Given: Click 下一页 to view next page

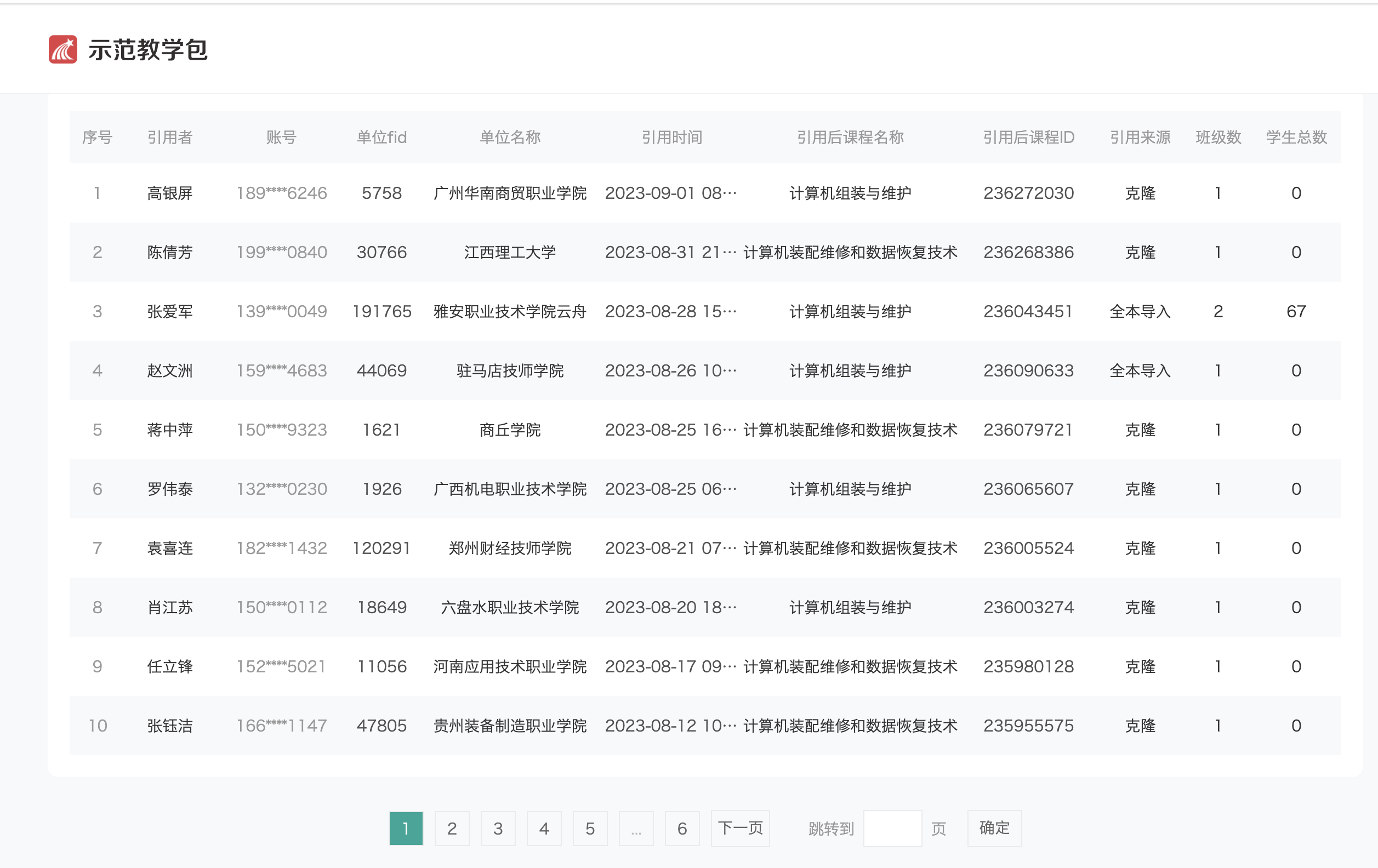Looking at the screenshot, I should pyautogui.click(x=740, y=828).
